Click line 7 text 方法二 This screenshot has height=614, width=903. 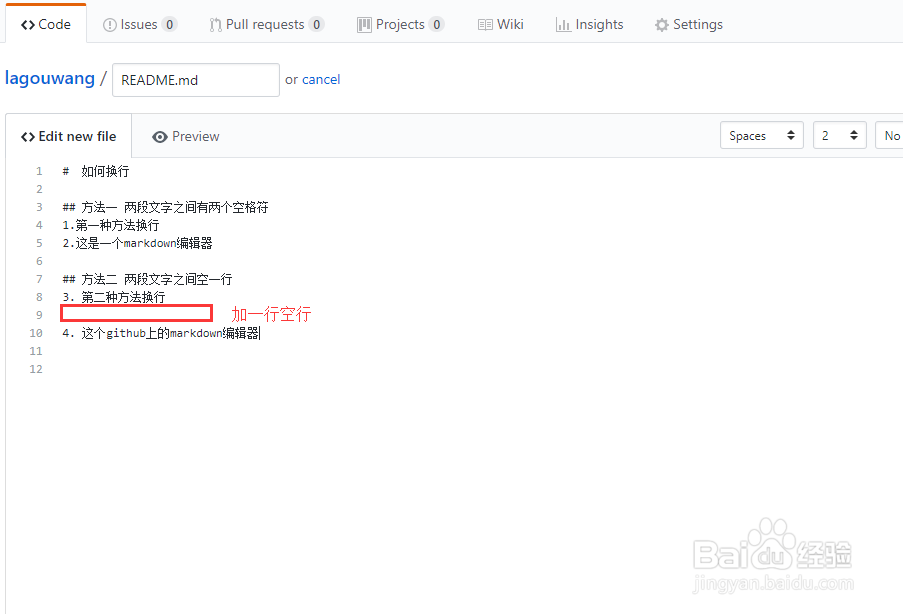click(x=99, y=279)
